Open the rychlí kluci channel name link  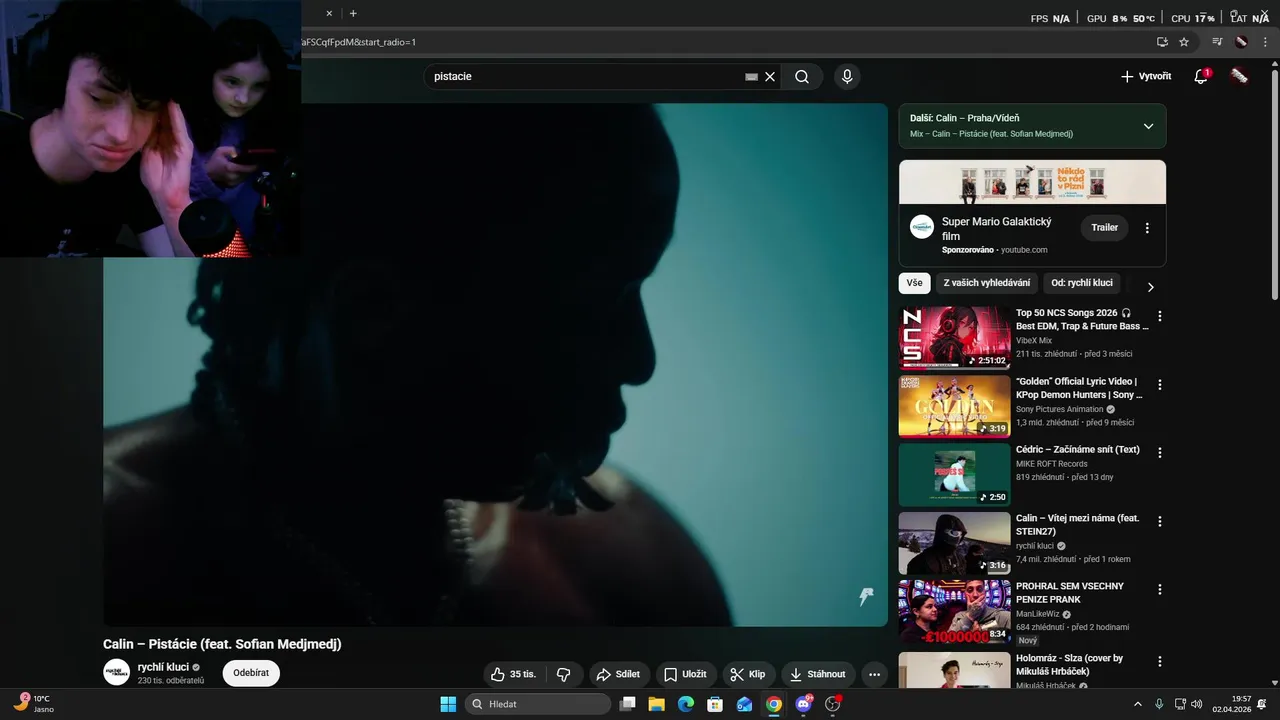point(163,667)
